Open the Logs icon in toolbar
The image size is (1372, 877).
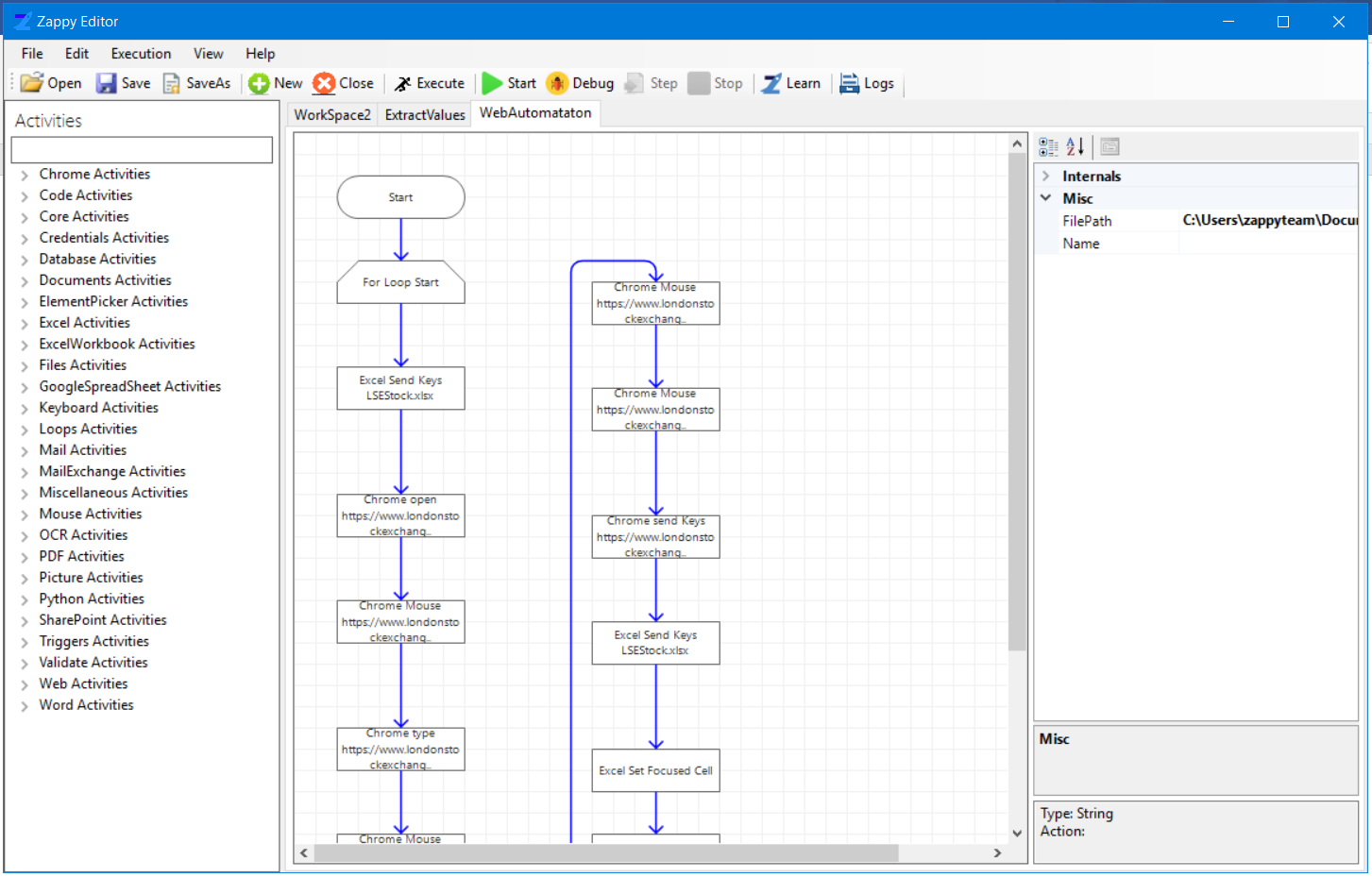tap(850, 83)
